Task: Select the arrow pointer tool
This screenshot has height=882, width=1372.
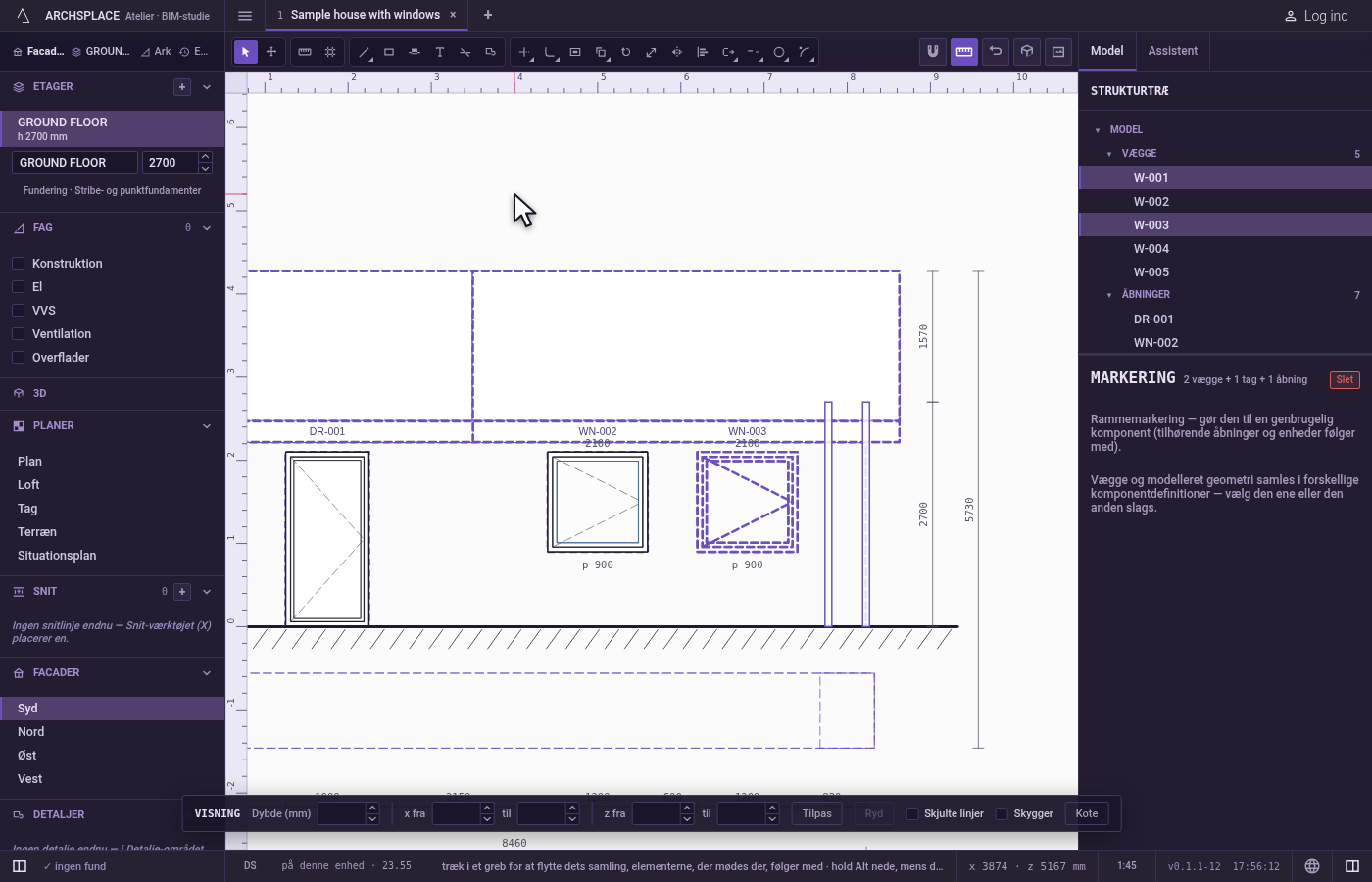Action: click(246, 52)
